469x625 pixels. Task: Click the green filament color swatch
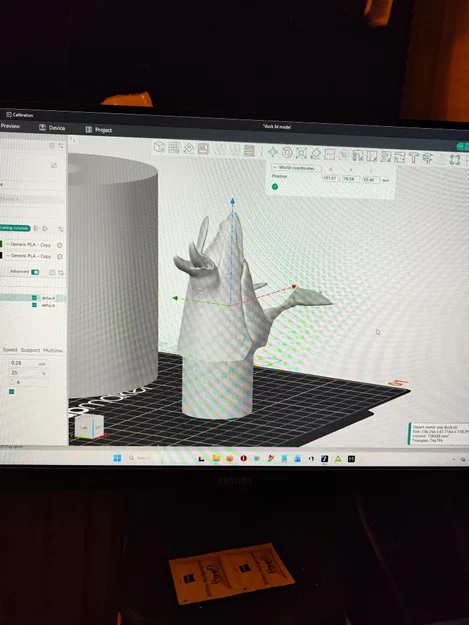1,244
